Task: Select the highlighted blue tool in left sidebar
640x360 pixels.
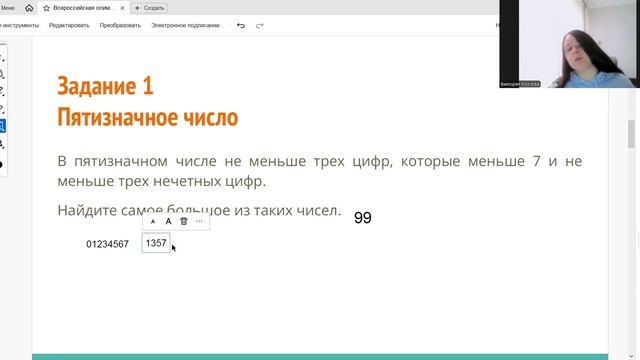Action: (2, 126)
